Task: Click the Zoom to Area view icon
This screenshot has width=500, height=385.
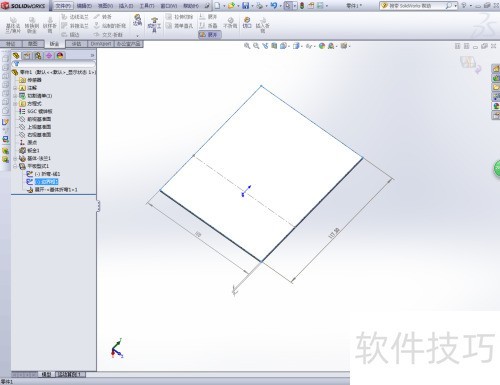Action: pos(256,46)
